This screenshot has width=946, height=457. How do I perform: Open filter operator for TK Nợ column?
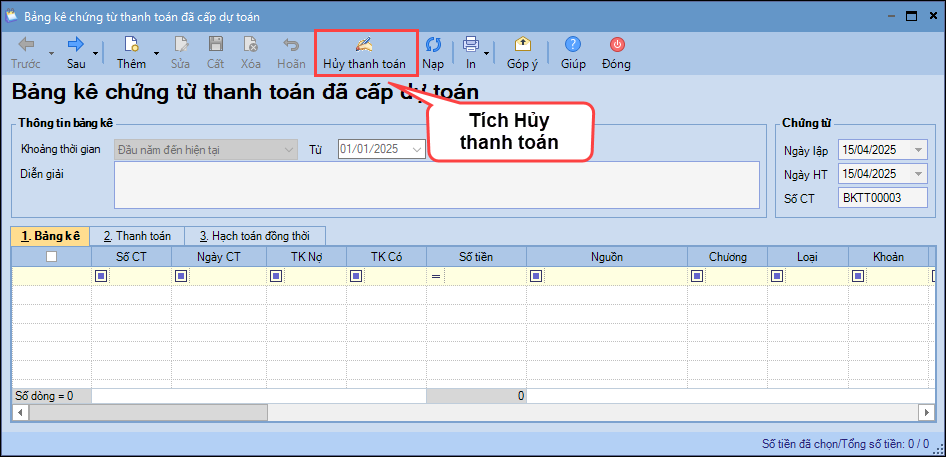(x=276, y=276)
